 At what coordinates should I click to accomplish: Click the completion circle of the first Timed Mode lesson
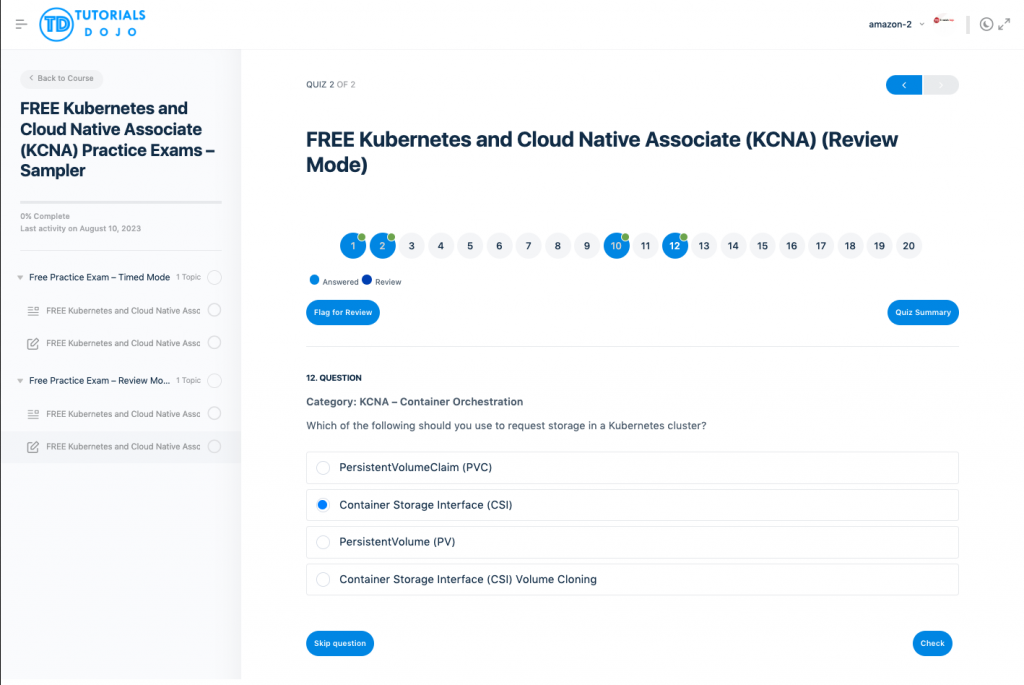pyautogui.click(x=214, y=310)
